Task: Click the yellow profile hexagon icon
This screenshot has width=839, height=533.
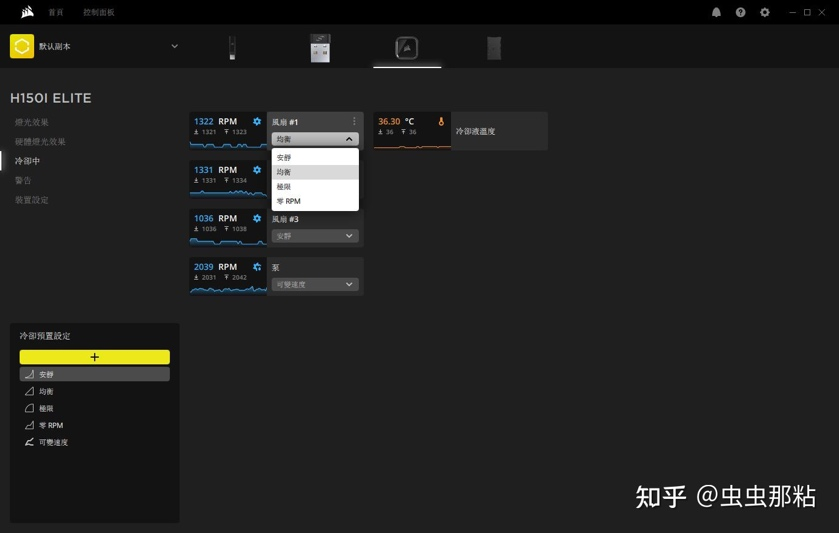Action: coord(22,47)
